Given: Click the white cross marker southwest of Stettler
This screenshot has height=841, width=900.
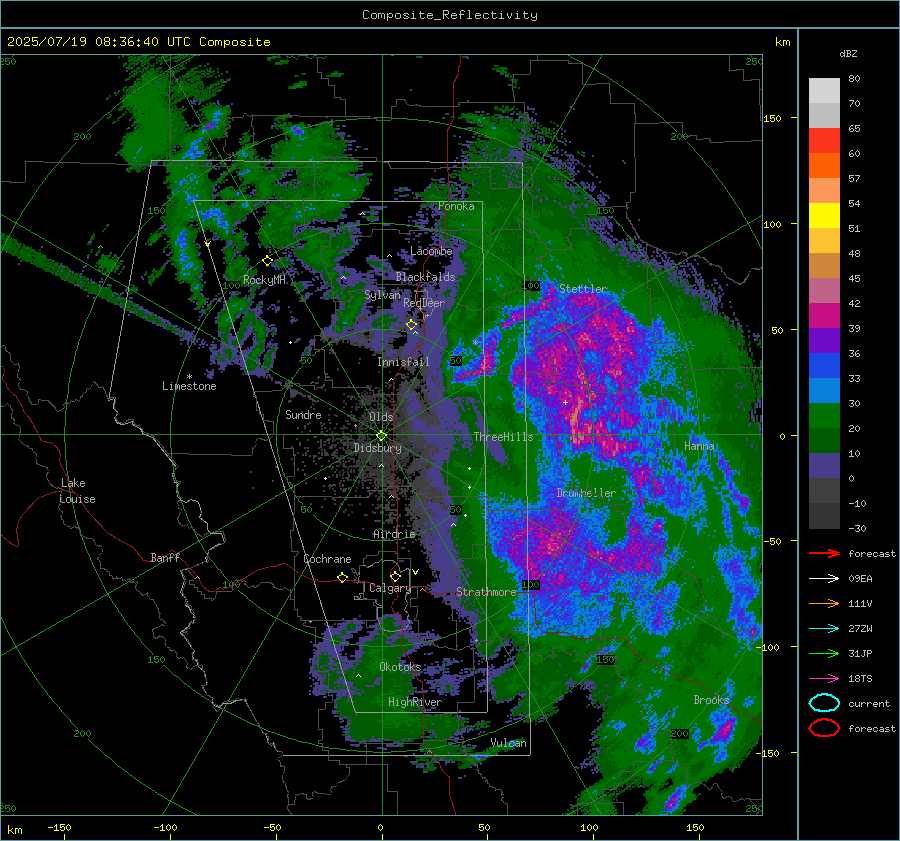Looking at the screenshot, I should pos(565,402).
